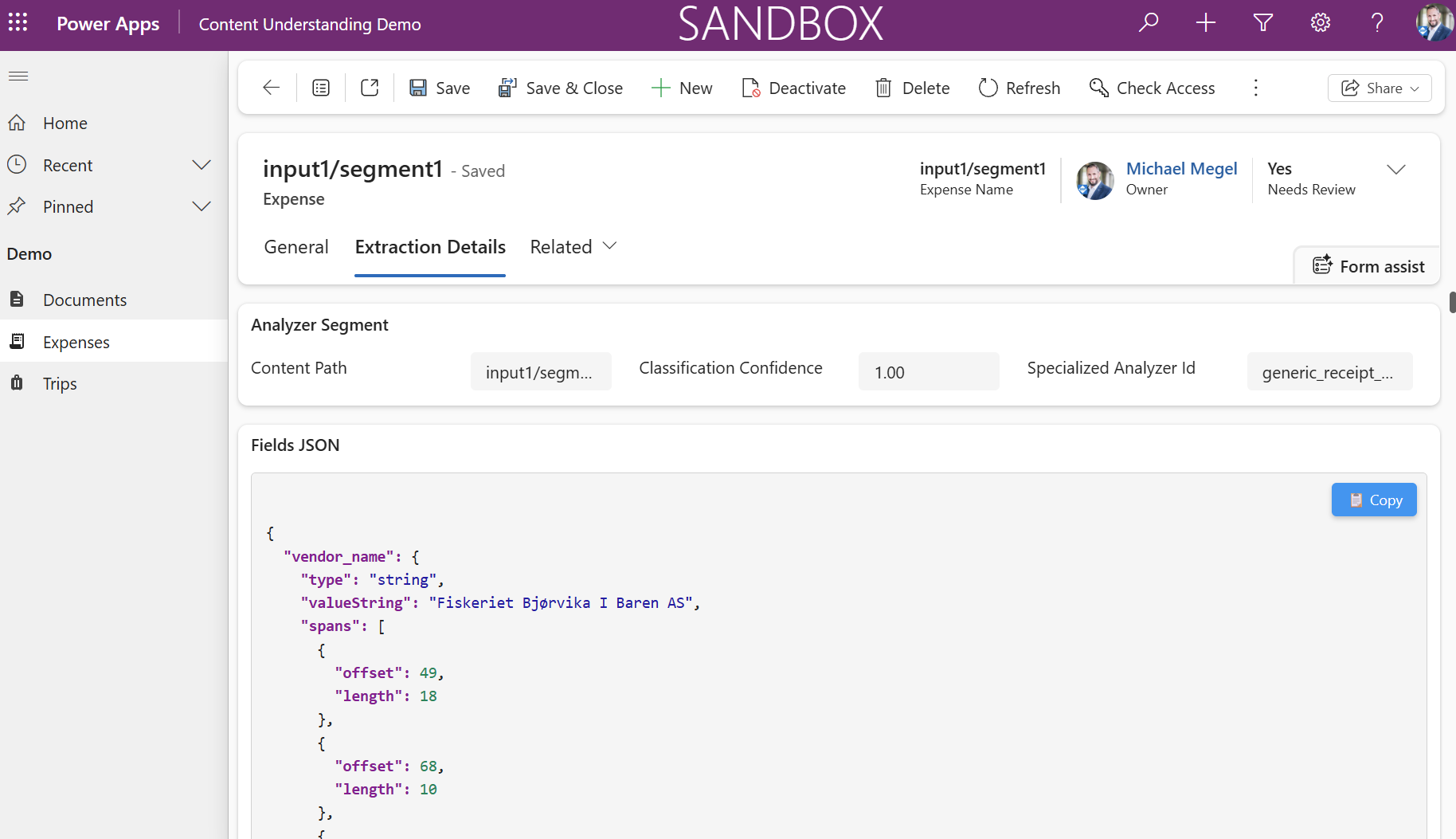Image resolution: width=1456 pixels, height=839 pixels.
Task: Open Michael Megel owner link
Action: pos(1181,169)
